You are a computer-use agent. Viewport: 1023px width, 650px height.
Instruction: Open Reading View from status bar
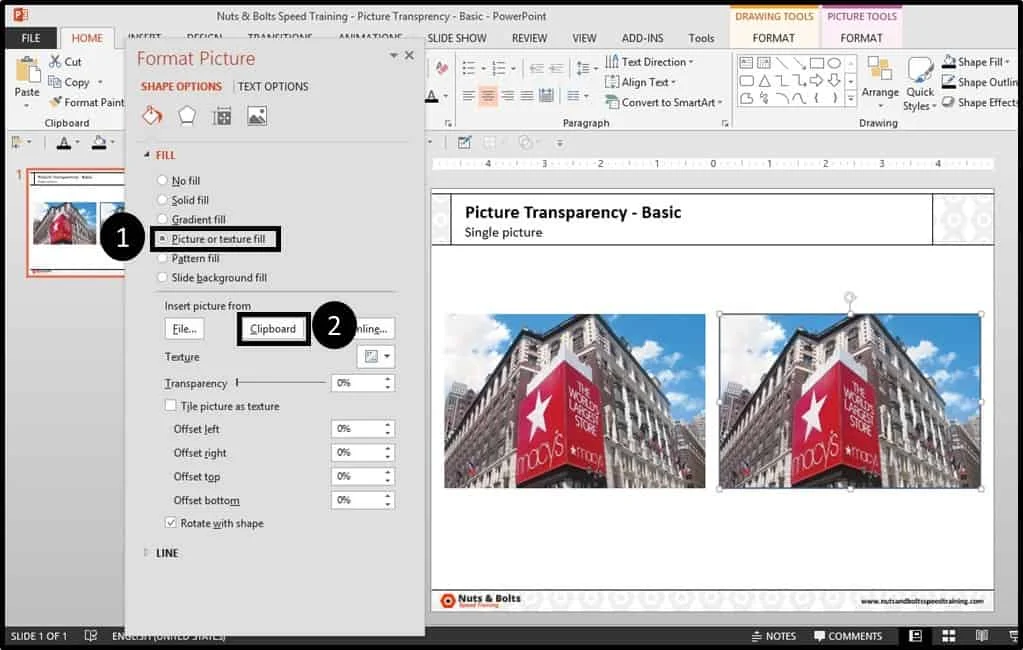pos(981,636)
